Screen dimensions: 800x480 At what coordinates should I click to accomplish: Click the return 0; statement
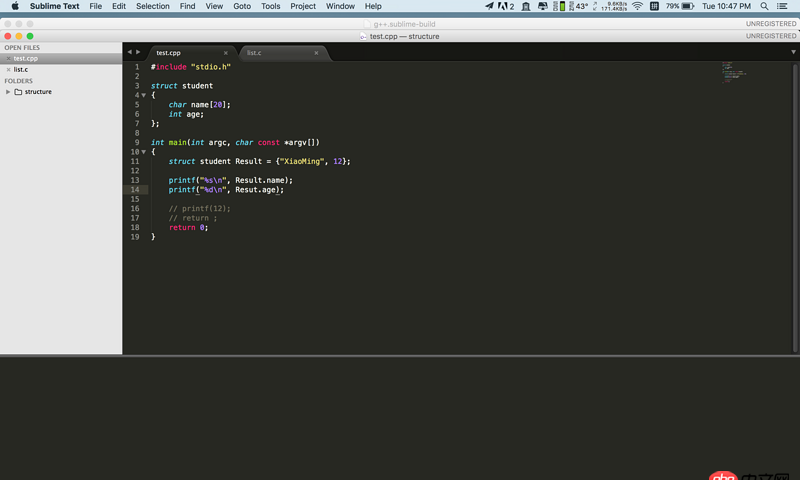188,228
